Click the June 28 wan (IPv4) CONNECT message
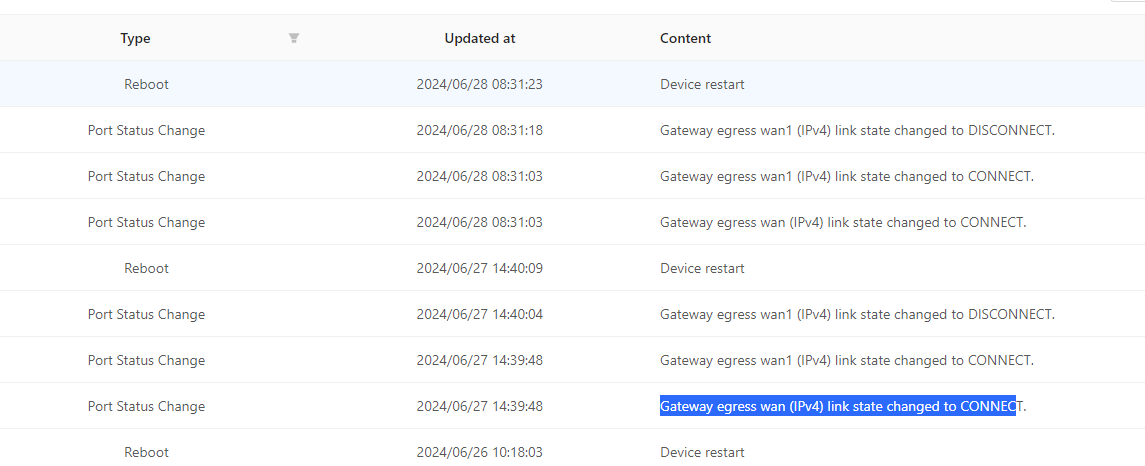Viewport: 1145px width, 466px height. 842,222
